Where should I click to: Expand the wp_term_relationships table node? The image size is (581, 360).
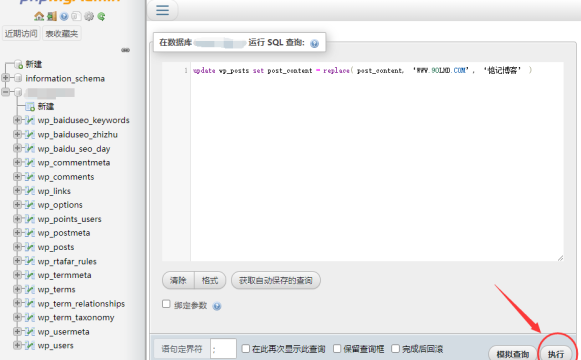point(17,303)
